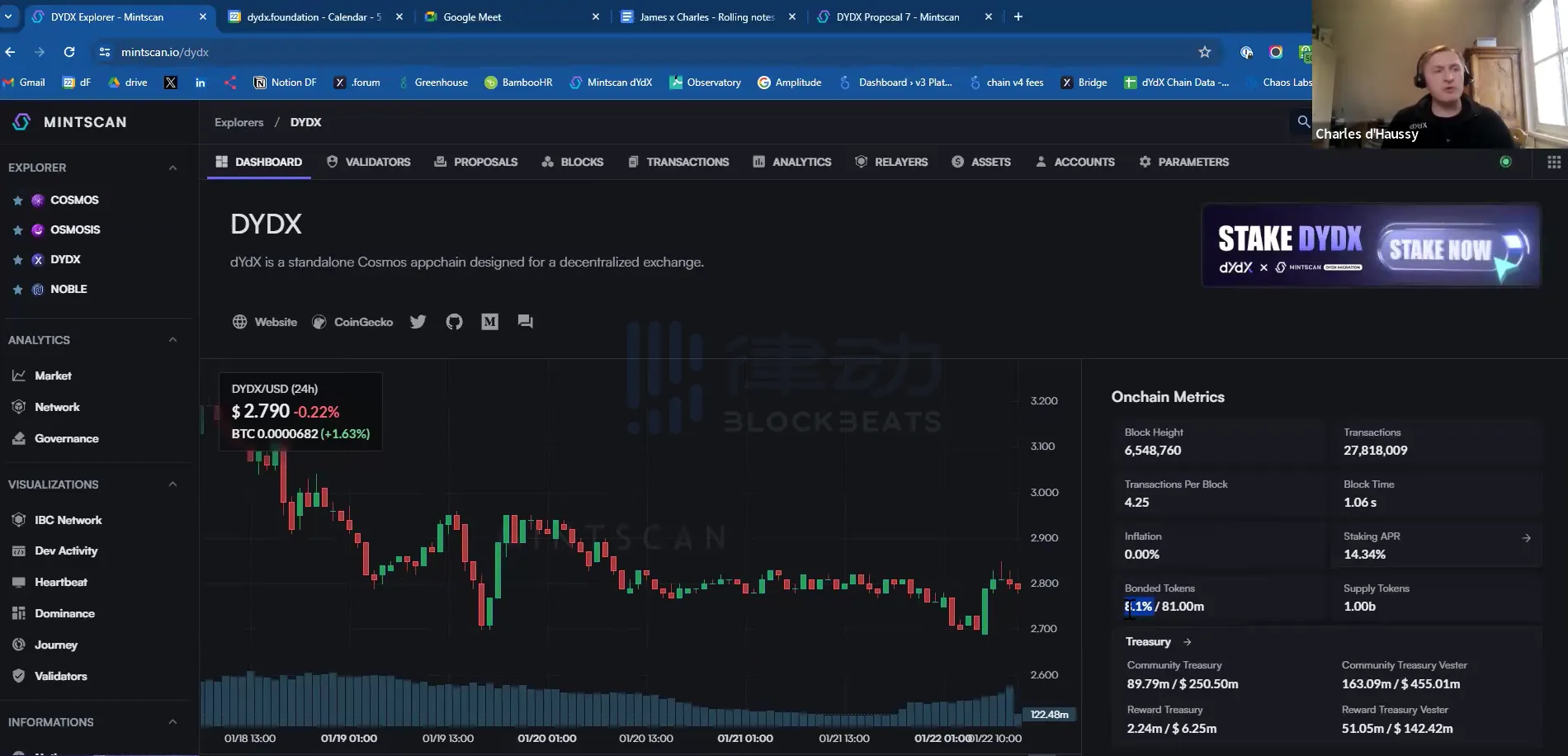The width and height of the screenshot is (1568, 756).
Task: Reload the page
Action: (x=69, y=52)
